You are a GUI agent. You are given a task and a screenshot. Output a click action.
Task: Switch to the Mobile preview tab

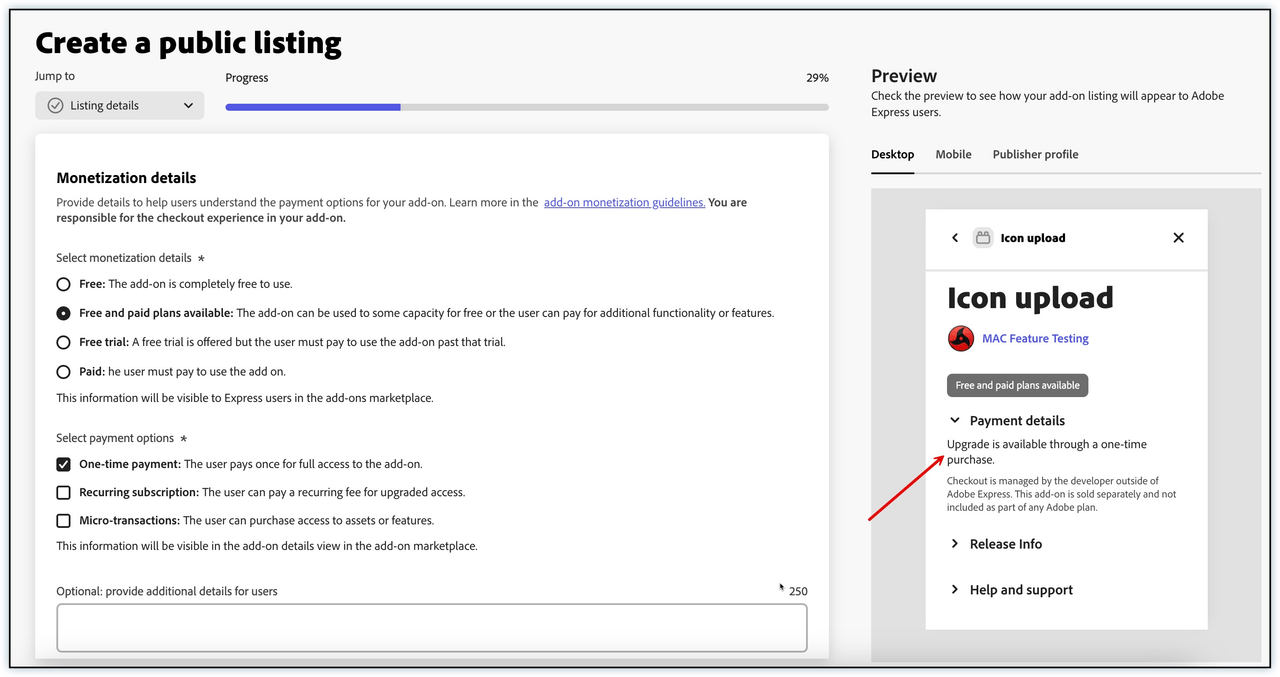click(953, 154)
